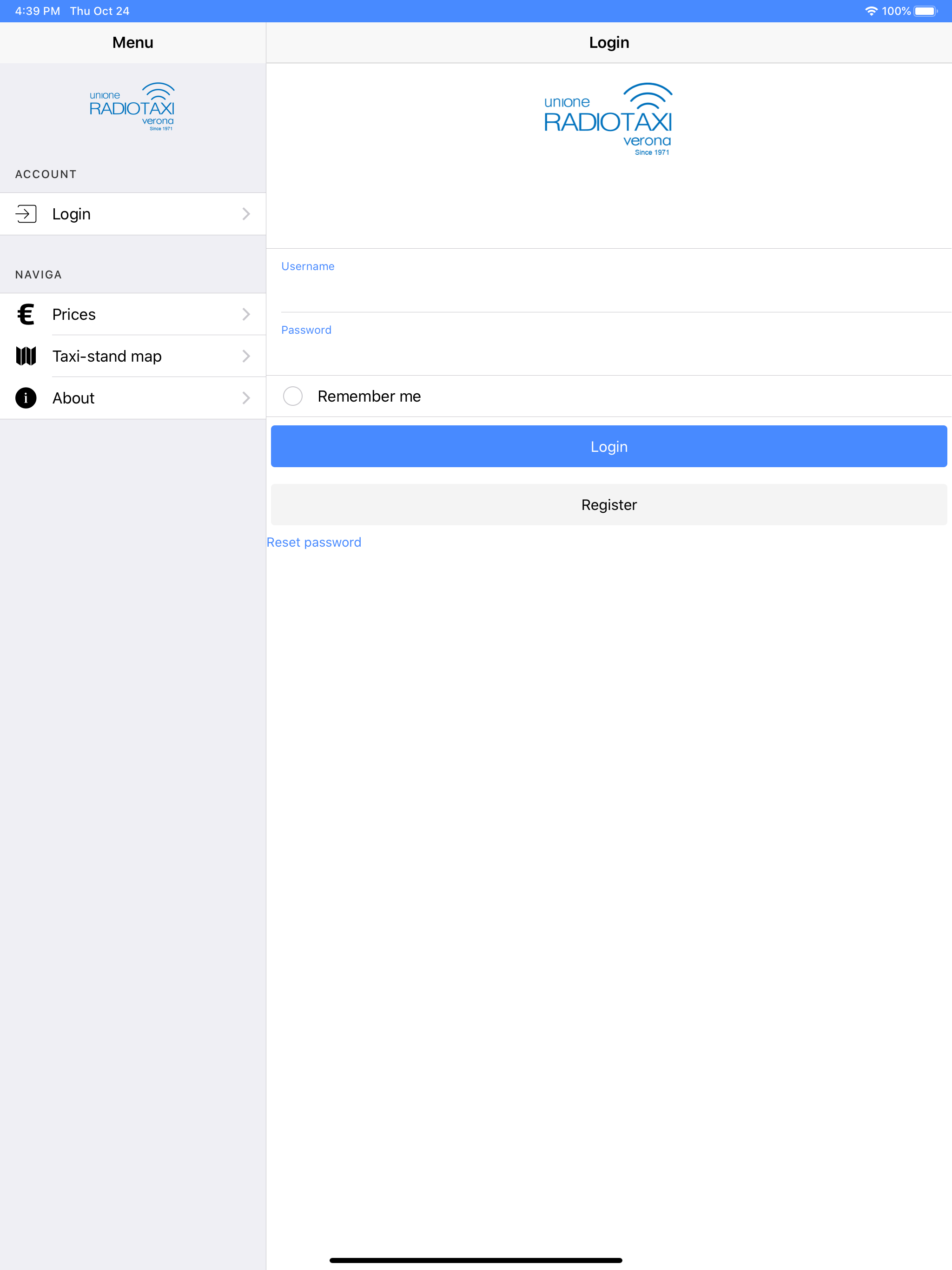Expand the Login row chevron

246,213
